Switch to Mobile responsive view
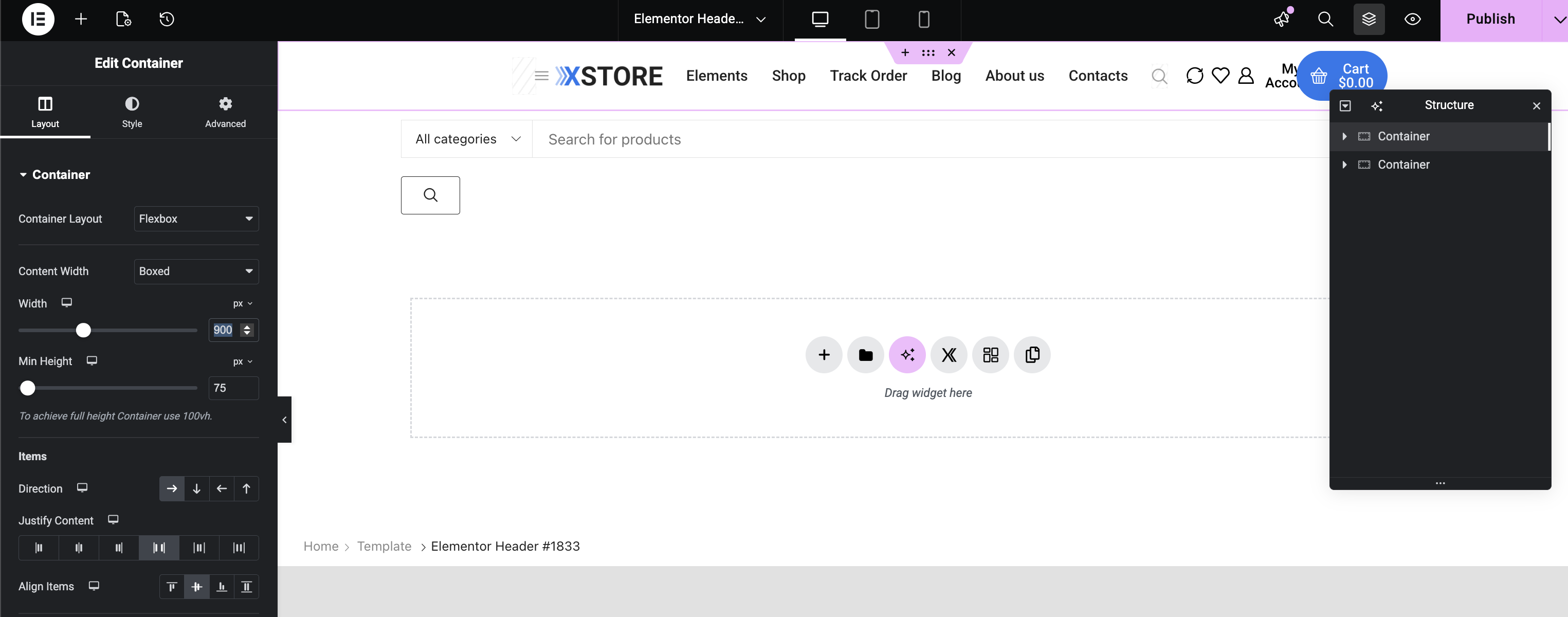This screenshot has width=1568, height=617. pyautogui.click(x=923, y=19)
